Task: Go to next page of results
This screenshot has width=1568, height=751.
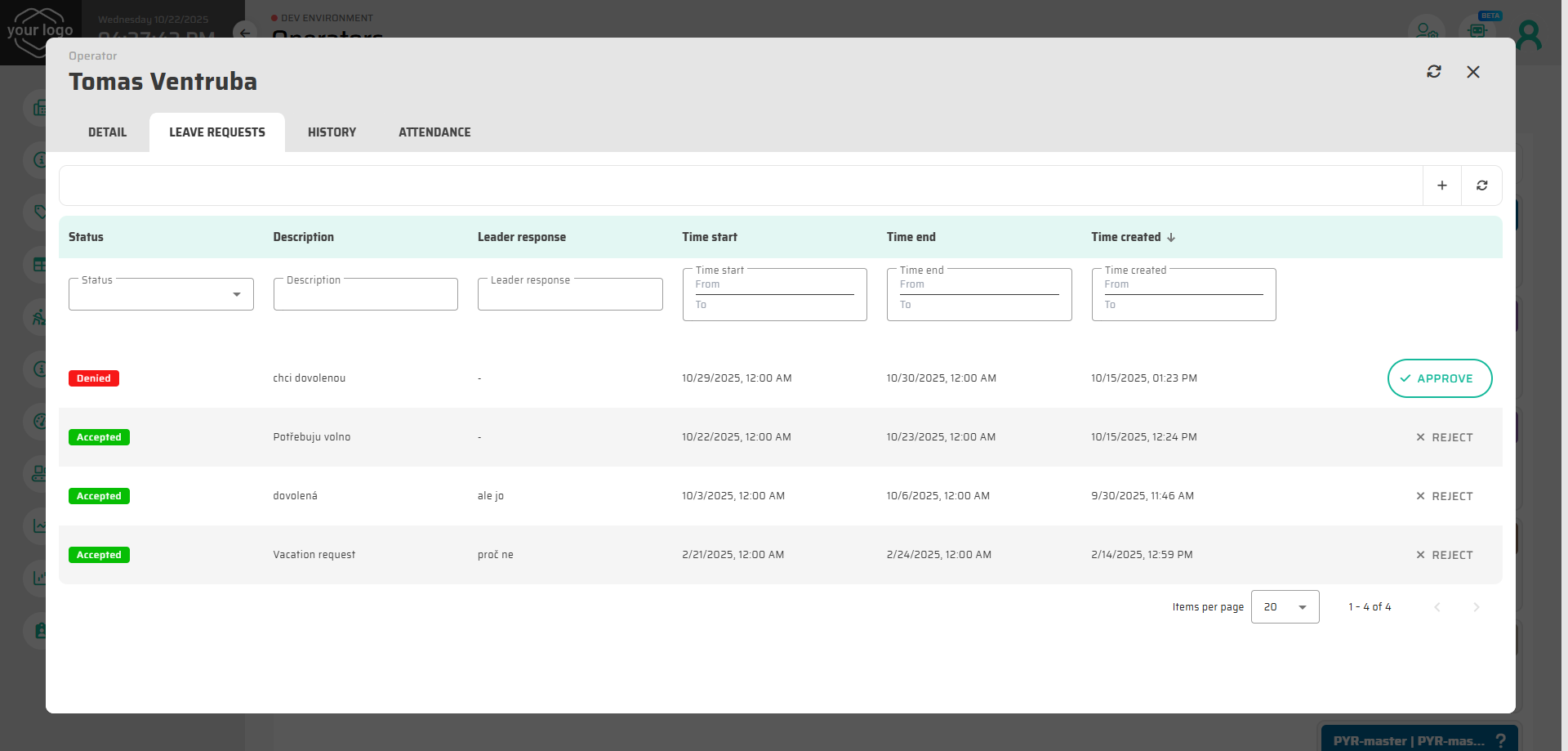Action: click(1476, 607)
